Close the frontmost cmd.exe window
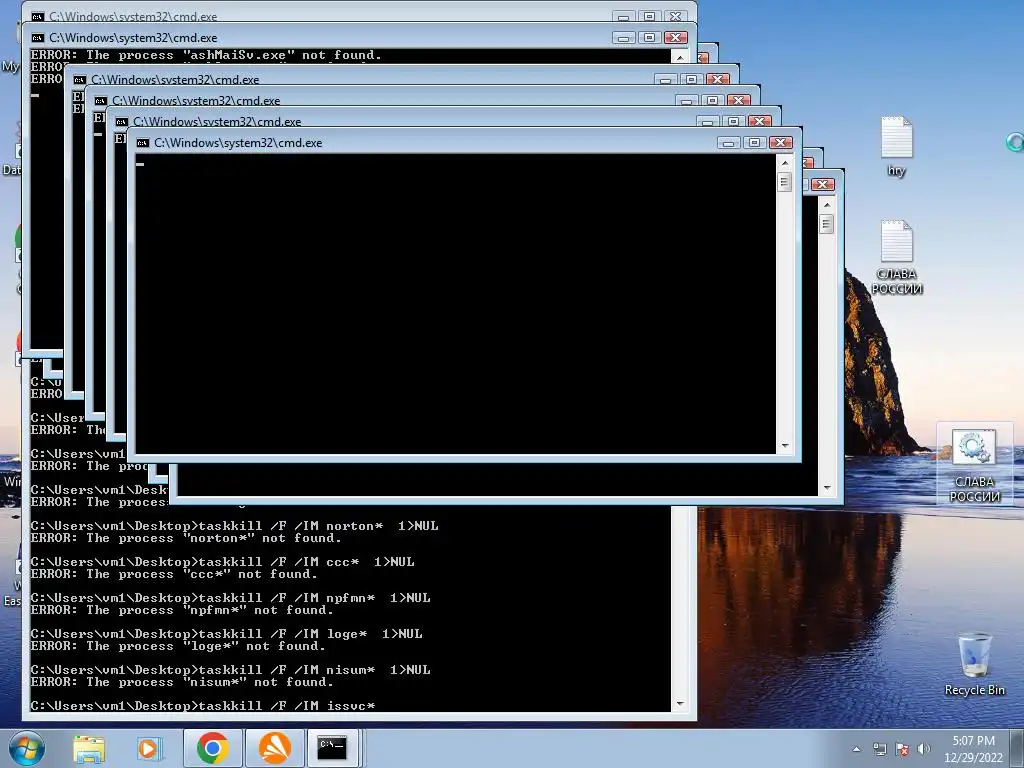1024x768 pixels. [780, 142]
